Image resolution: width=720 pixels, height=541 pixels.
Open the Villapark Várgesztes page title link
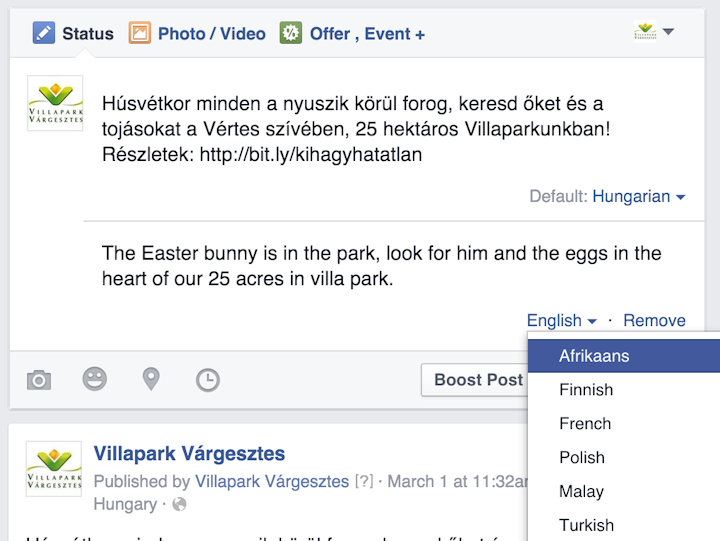click(x=189, y=454)
